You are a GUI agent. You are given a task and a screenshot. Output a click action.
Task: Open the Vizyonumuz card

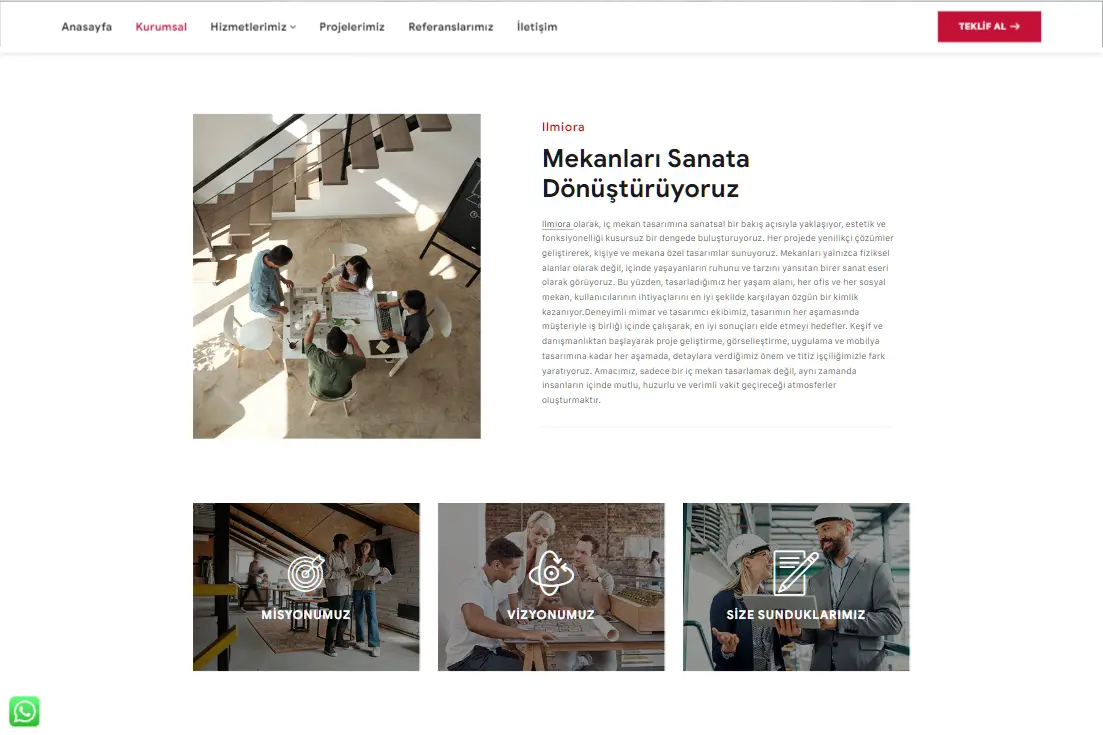(551, 587)
